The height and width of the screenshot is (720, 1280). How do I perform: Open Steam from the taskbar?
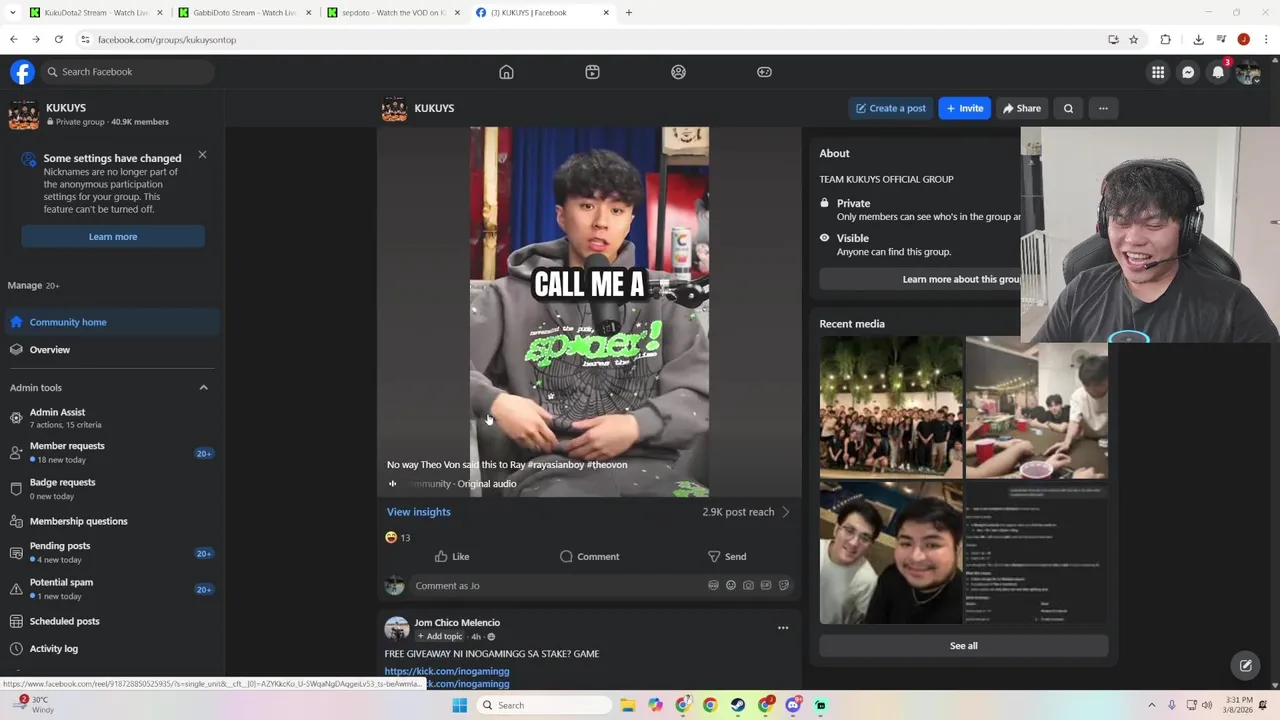click(738, 705)
